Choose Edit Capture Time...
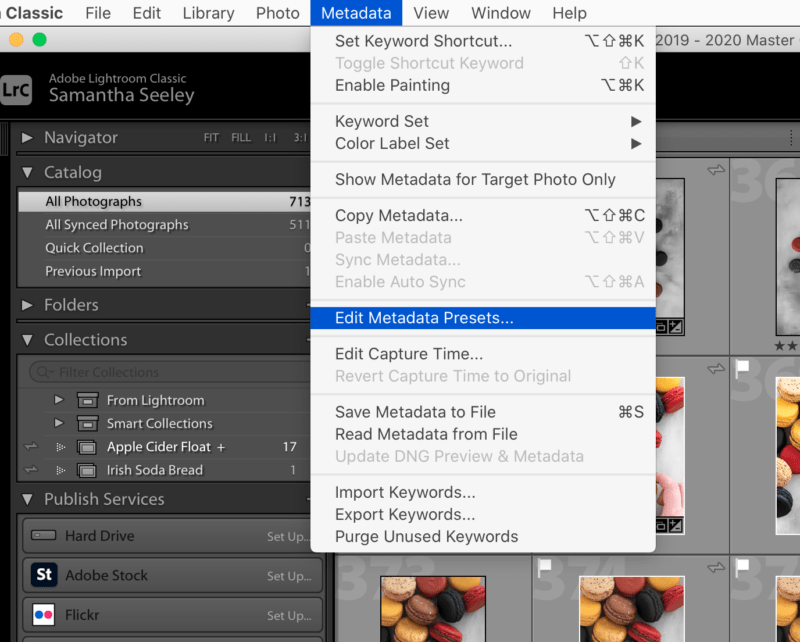This screenshot has width=800, height=642. (x=483, y=354)
